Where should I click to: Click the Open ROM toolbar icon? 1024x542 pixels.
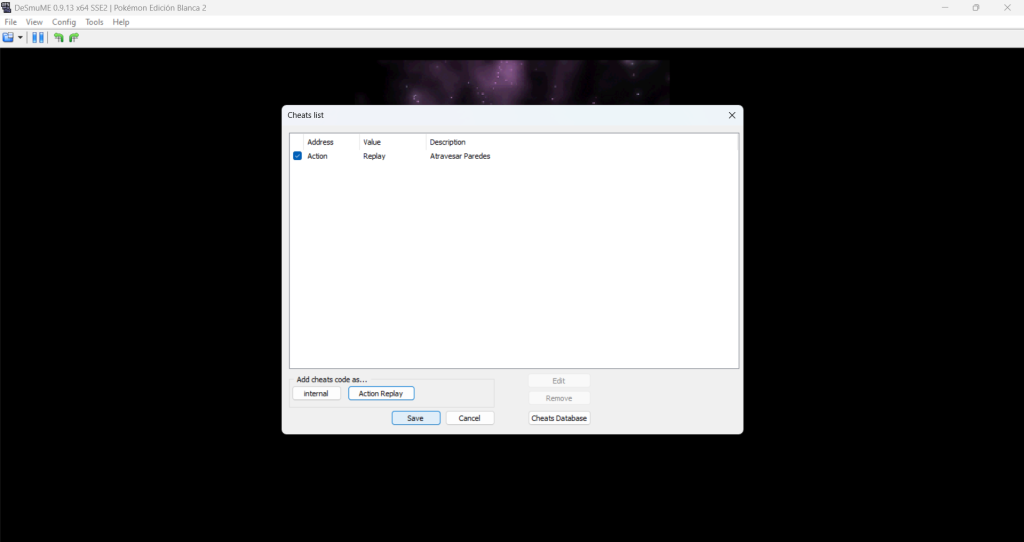coord(8,37)
